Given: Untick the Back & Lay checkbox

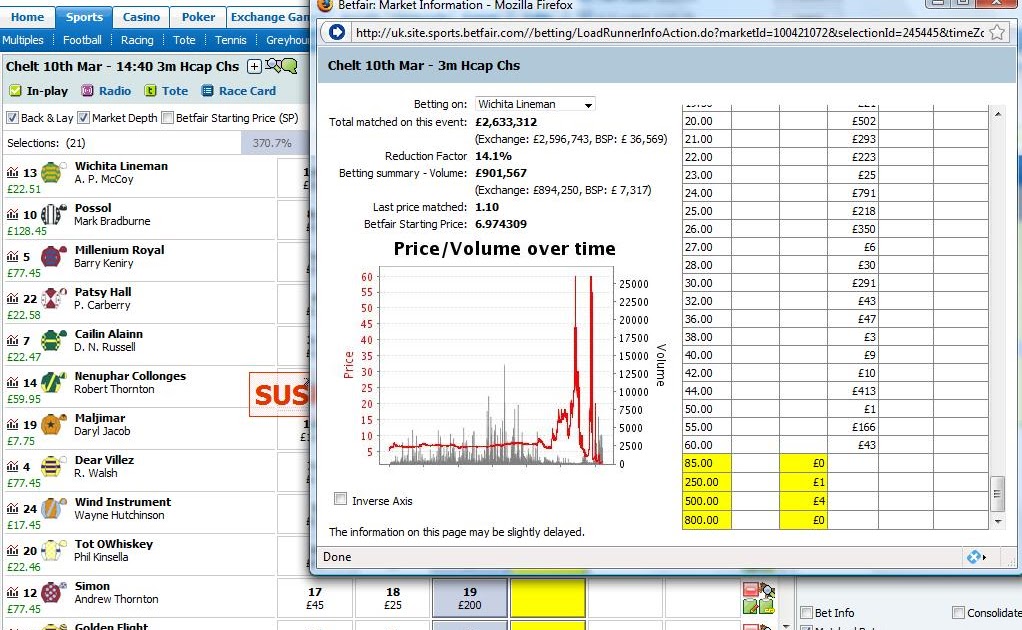Looking at the screenshot, I should [x=12, y=118].
